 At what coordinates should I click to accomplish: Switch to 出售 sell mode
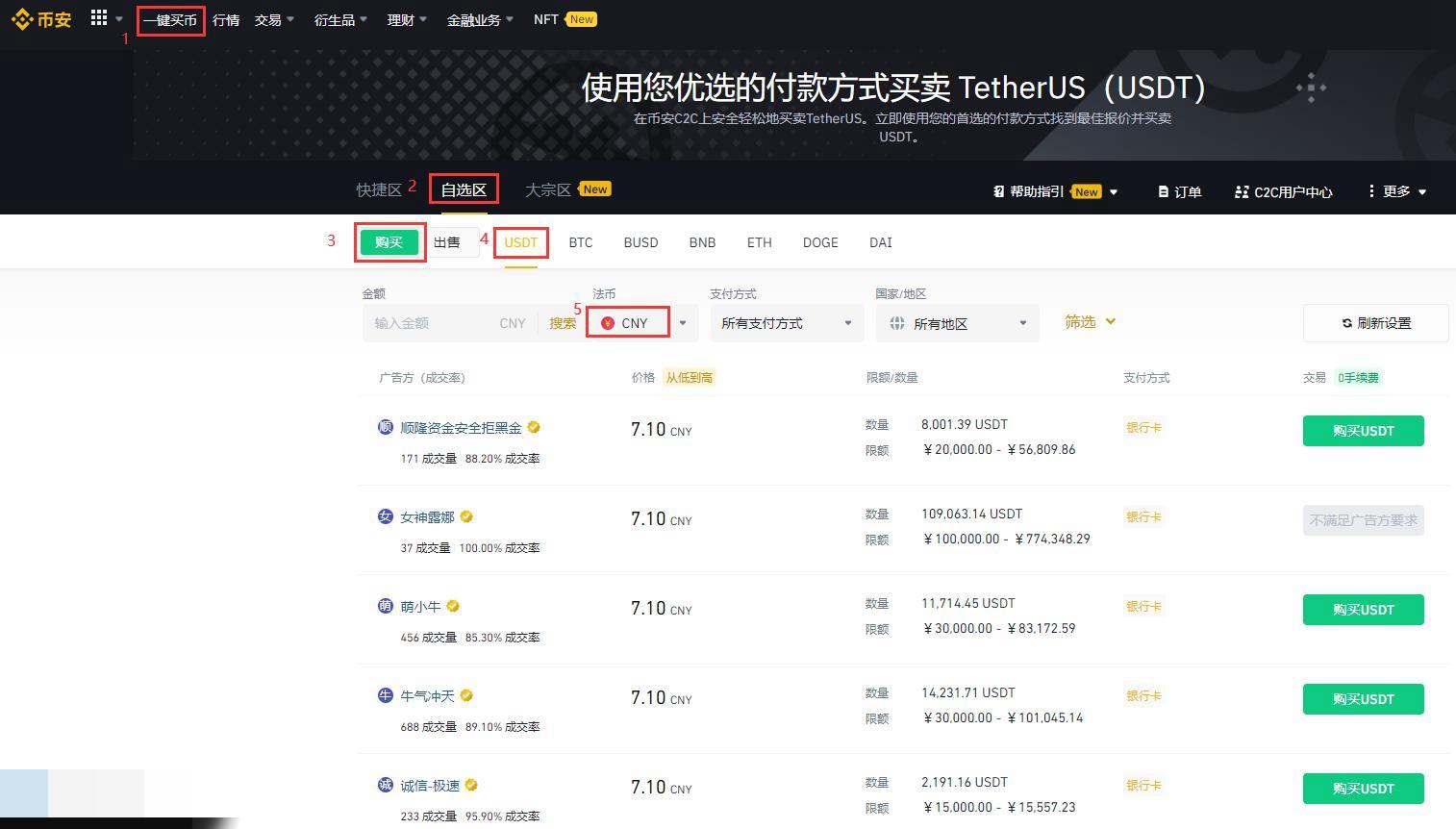click(x=447, y=242)
